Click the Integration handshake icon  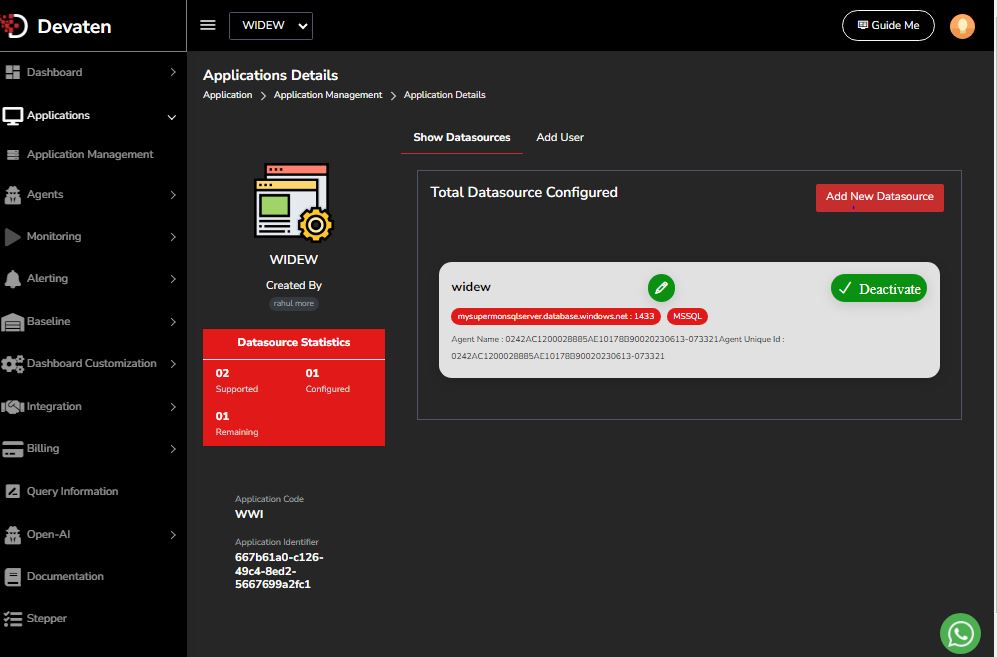click(13, 406)
